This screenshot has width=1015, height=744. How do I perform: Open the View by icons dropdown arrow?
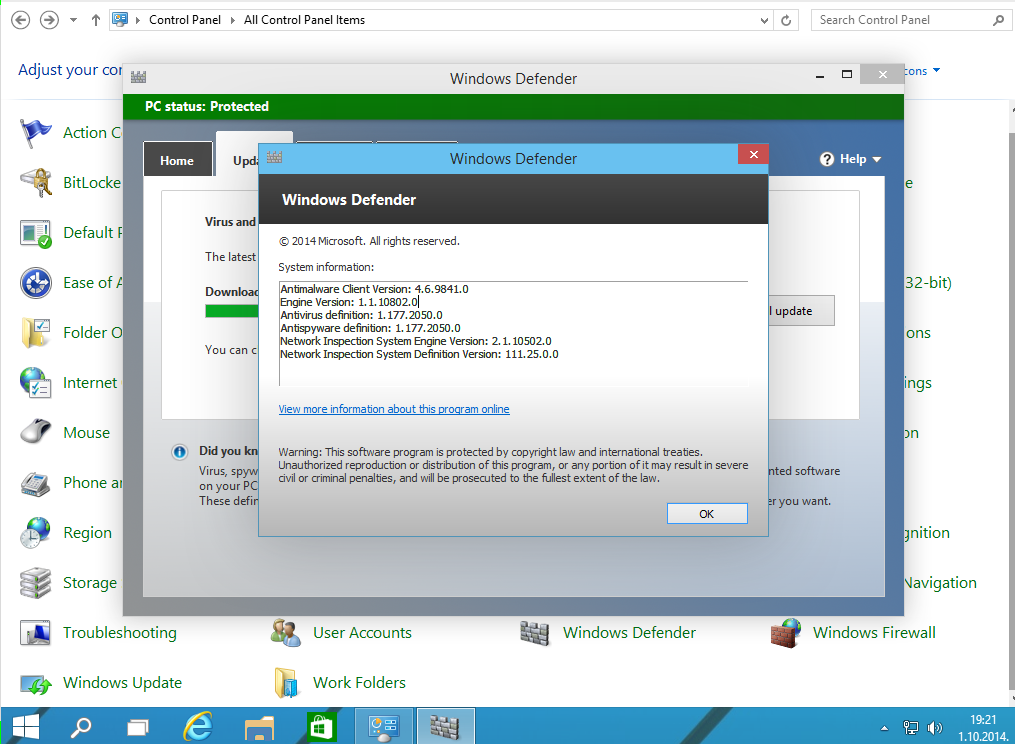click(x=936, y=70)
